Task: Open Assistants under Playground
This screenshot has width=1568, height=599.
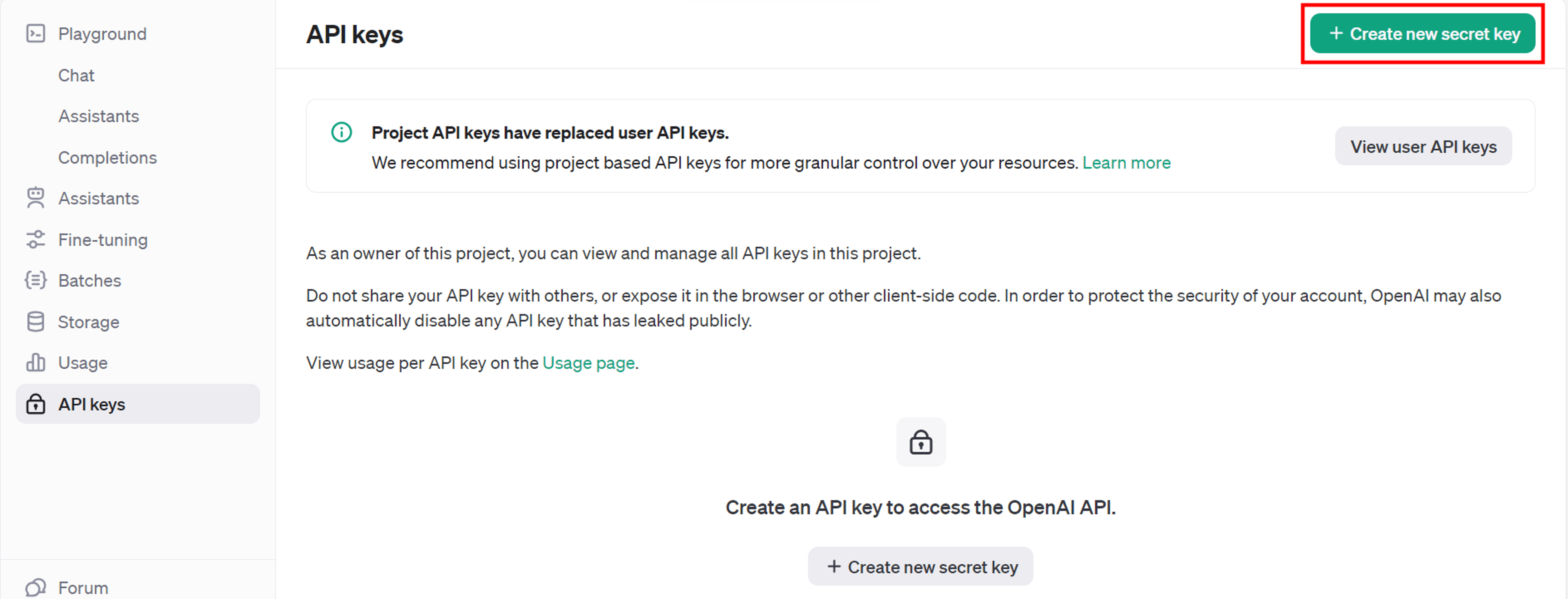Action: [x=98, y=116]
